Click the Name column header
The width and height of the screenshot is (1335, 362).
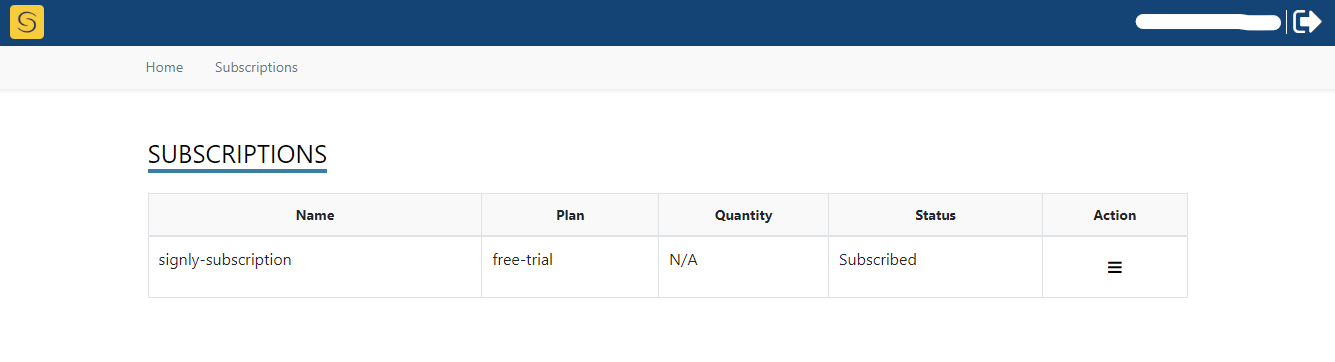[315, 215]
